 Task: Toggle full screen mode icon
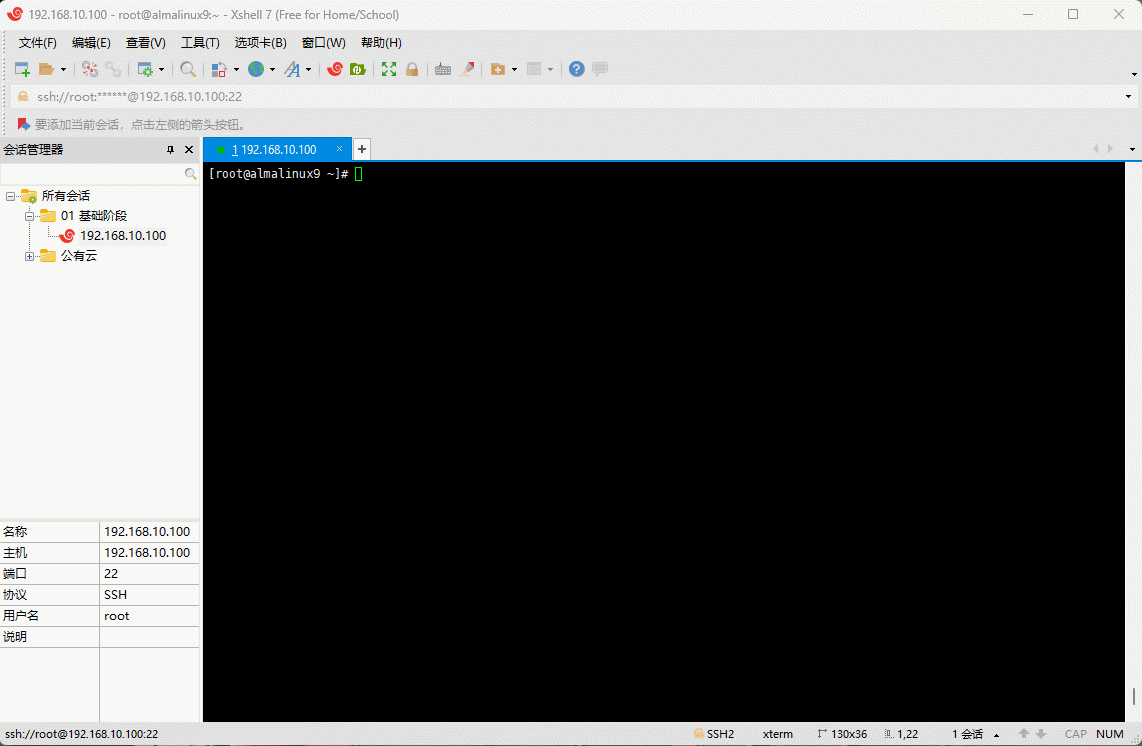click(x=388, y=69)
